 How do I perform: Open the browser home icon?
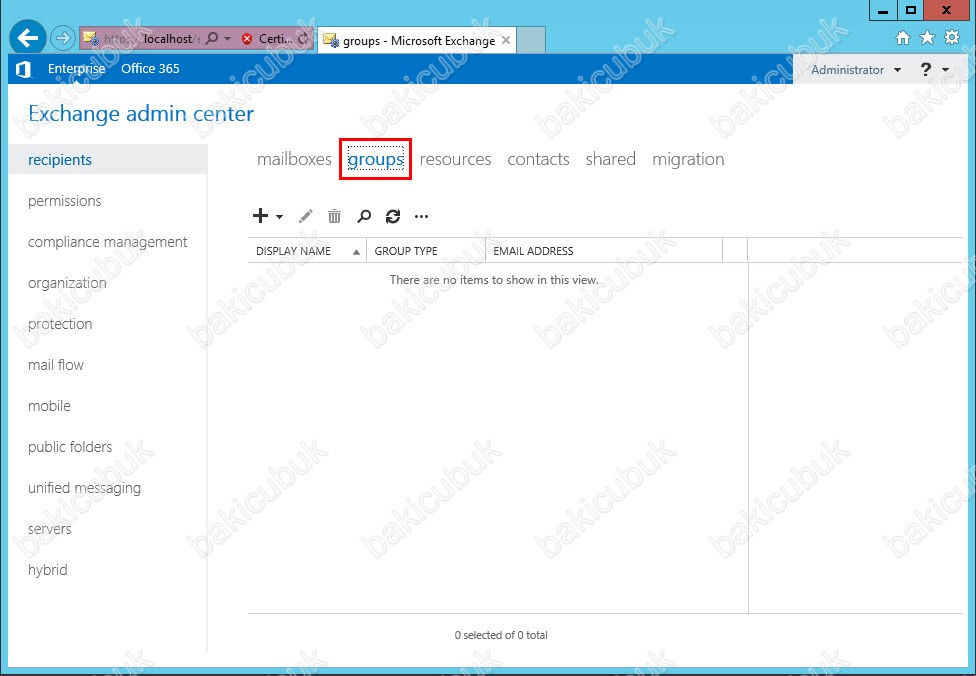pyautogui.click(x=903, y=38)
